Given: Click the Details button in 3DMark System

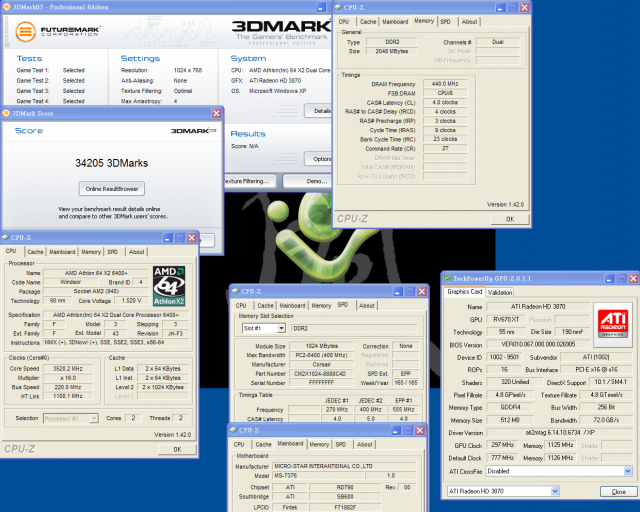Looking at the screenshot, I should 318,111.
